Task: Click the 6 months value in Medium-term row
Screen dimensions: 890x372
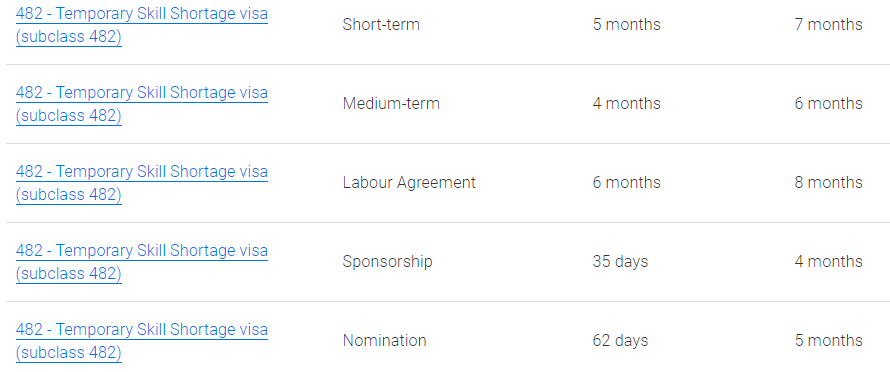Action: [829, 104]
